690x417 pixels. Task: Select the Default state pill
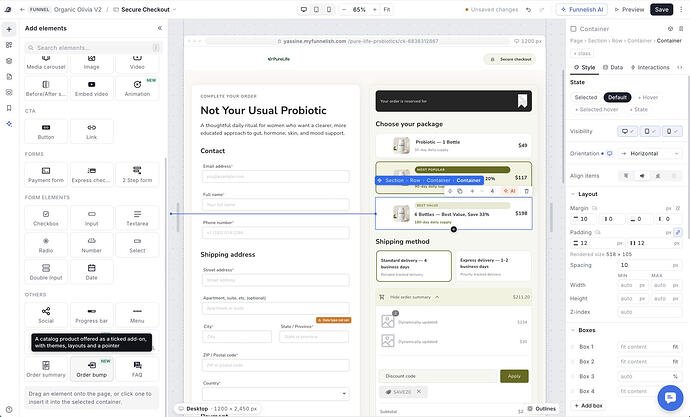[617, 97]
